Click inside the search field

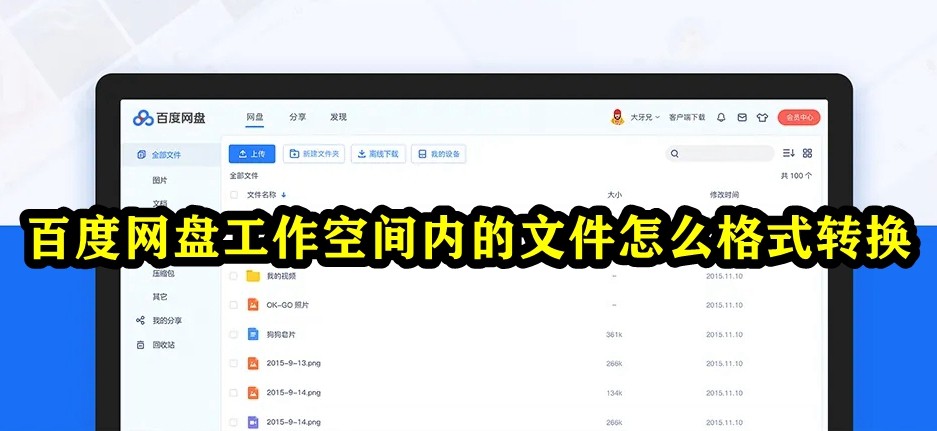(x=719, y=154)
